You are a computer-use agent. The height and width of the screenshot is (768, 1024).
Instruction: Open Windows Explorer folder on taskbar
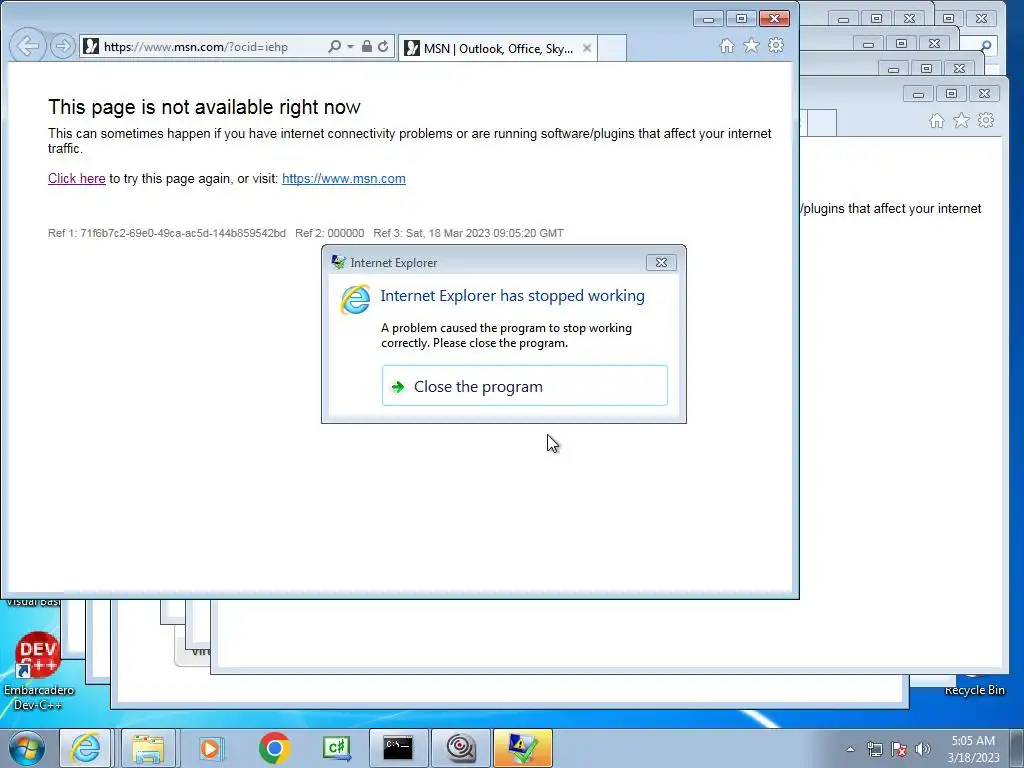[x=148, y=748]
